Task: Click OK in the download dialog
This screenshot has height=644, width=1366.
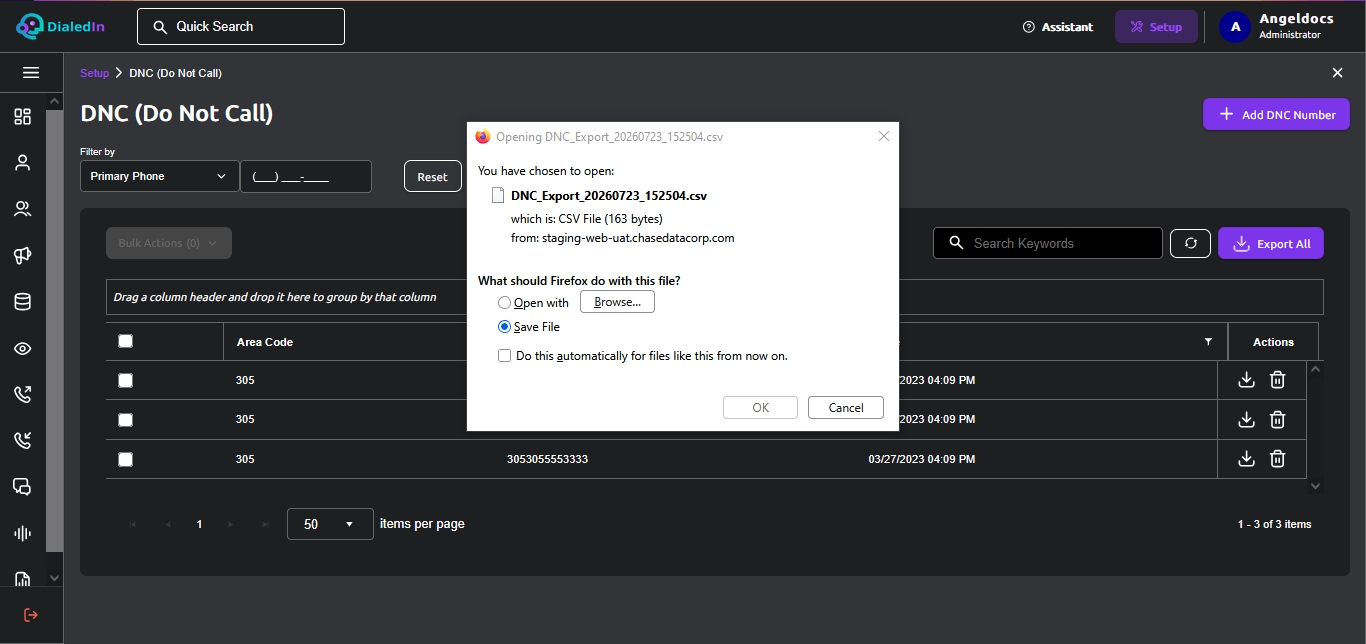Action: pyautogui.click(x=760, y=407)
